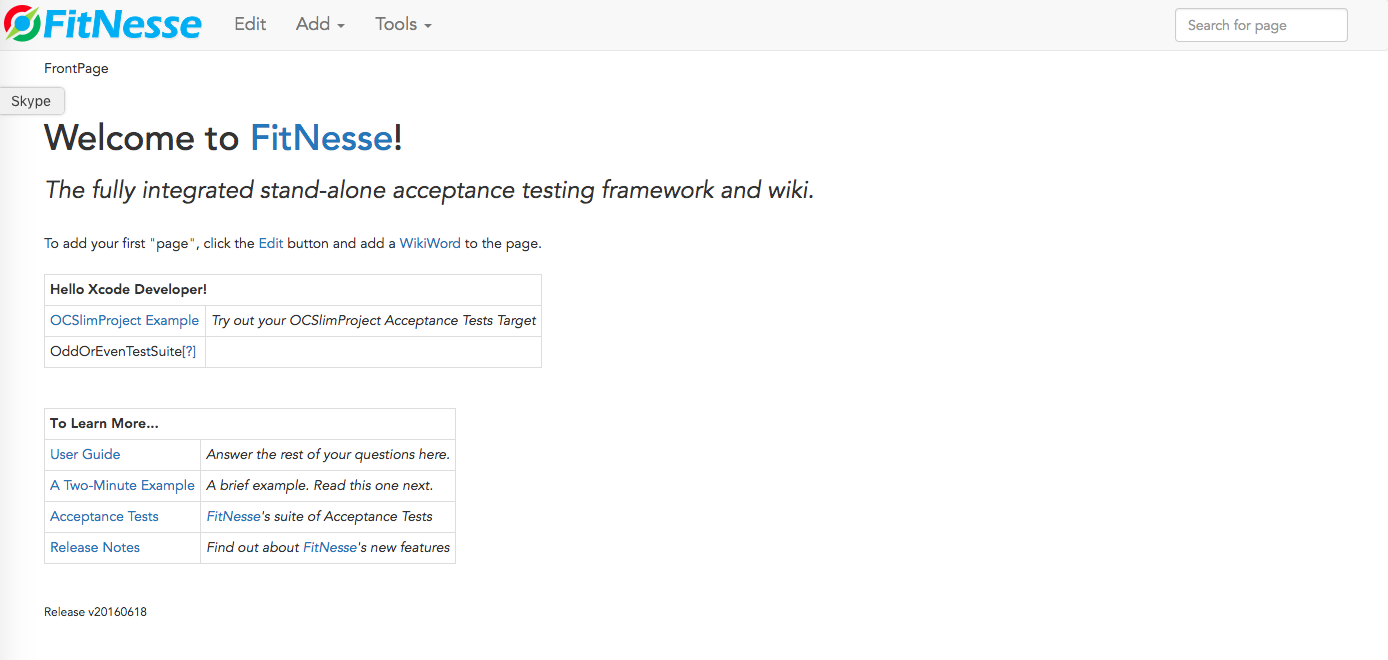Viewport: 1388px width, 660px height.
Task: Click the FitNesse wordmark text in header
Action: (123, 24)
